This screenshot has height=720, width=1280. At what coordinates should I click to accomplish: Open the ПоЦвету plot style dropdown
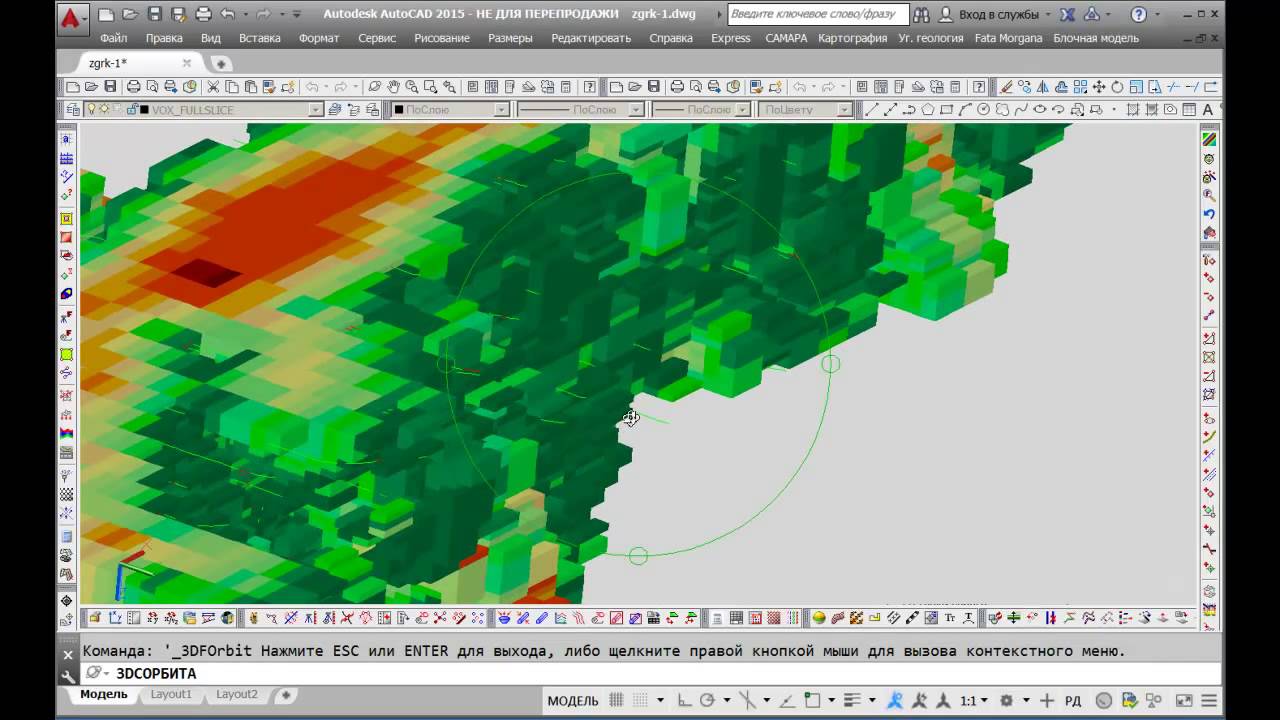click(845, 110)
